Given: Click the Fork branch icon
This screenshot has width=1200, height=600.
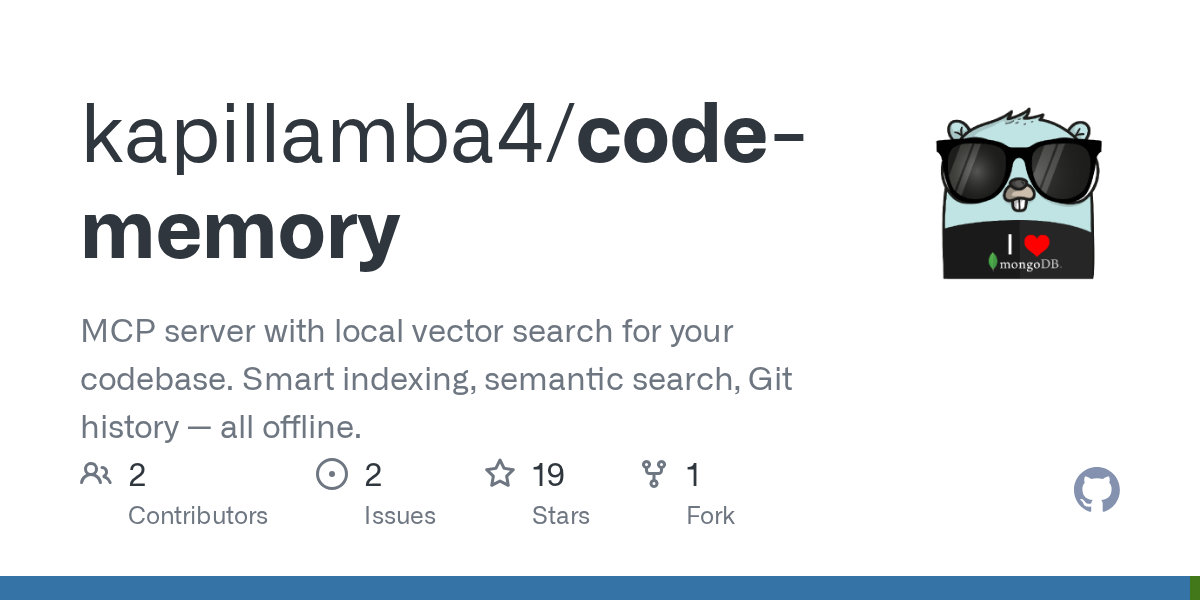Looking at the screenshot, I should click(654, 474).
